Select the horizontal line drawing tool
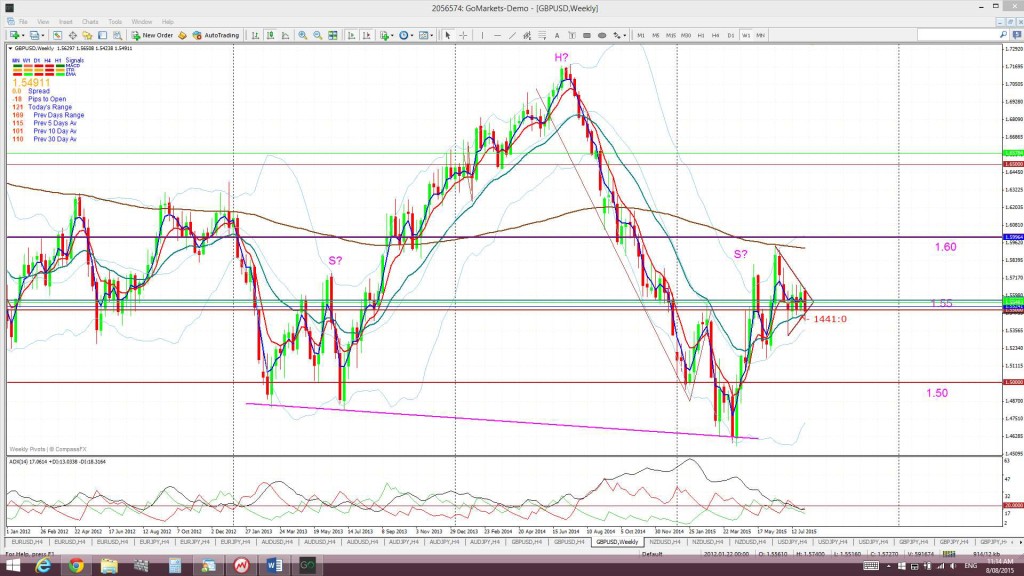 click(x=497, y=35)
